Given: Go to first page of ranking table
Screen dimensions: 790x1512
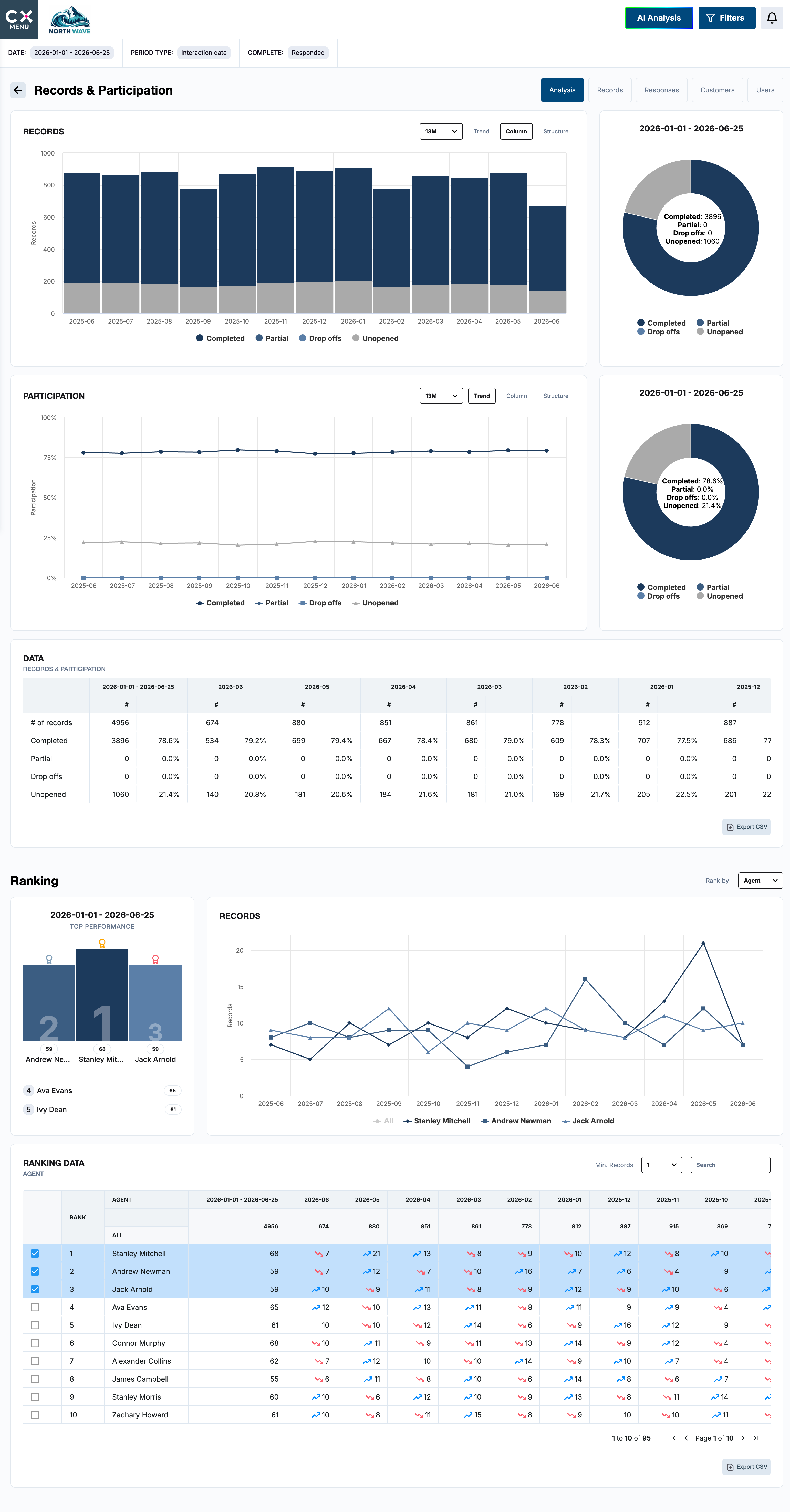Looking at the screenshot, I should [673, 1437].
